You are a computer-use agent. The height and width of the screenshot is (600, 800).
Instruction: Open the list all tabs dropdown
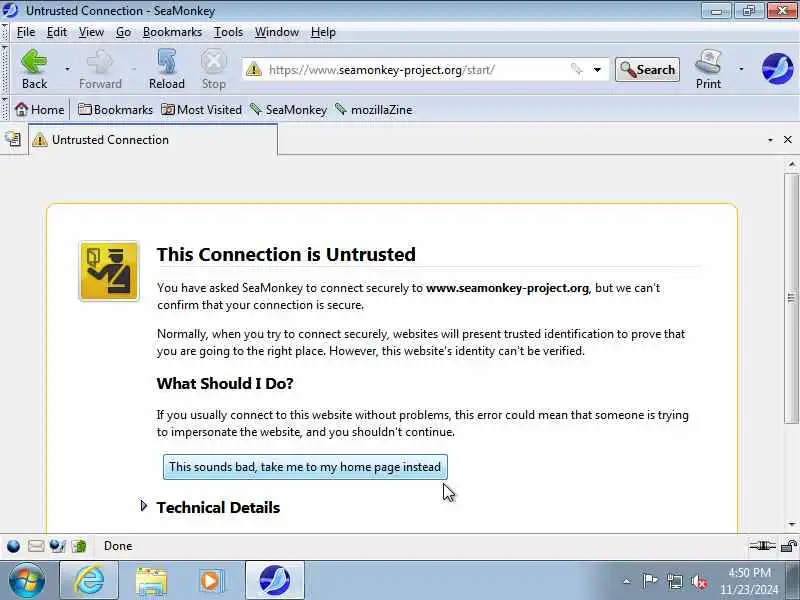click(x=770, y=140)
